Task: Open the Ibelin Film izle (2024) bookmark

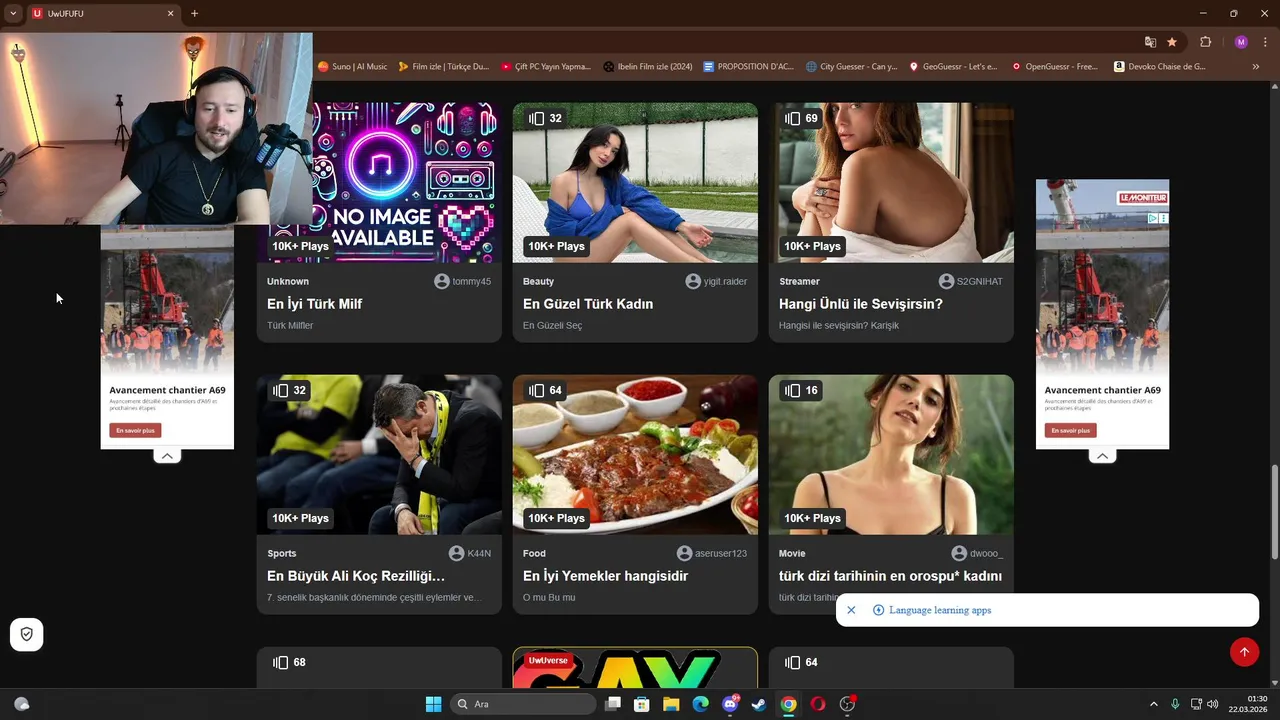Action: coord(647,67)
